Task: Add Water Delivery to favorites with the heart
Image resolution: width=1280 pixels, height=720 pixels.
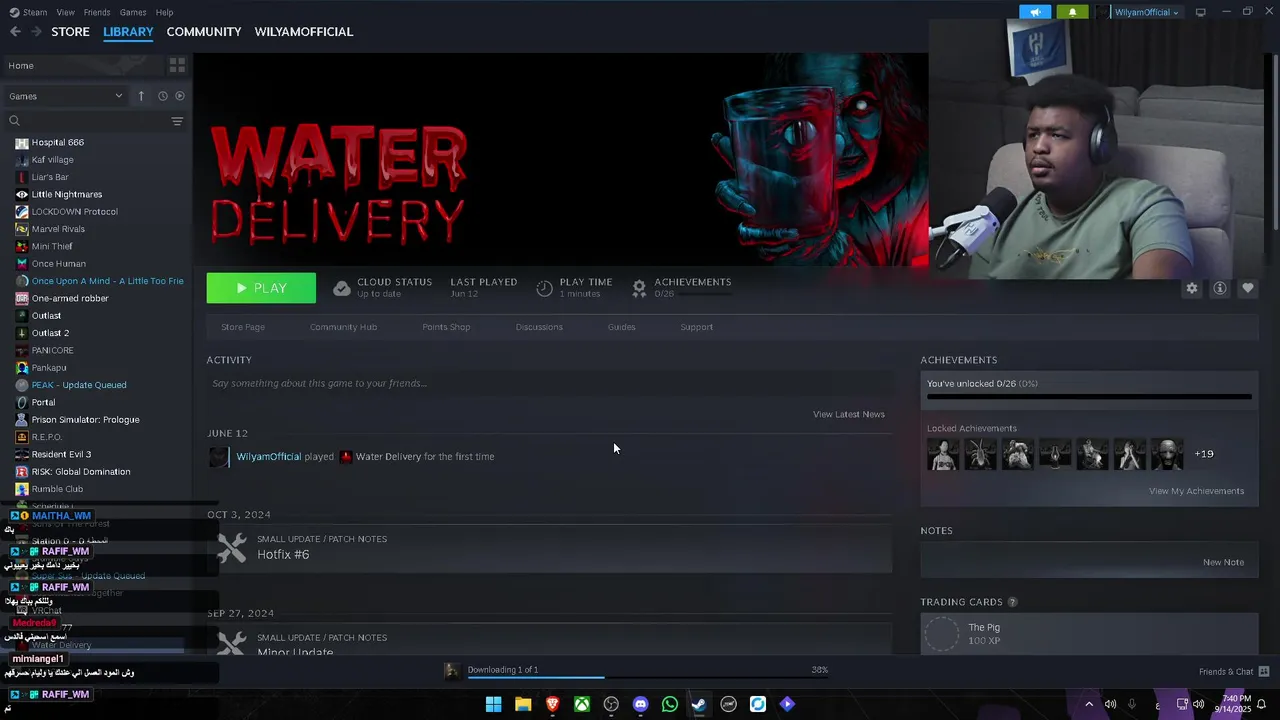Action: [1247, 288]
